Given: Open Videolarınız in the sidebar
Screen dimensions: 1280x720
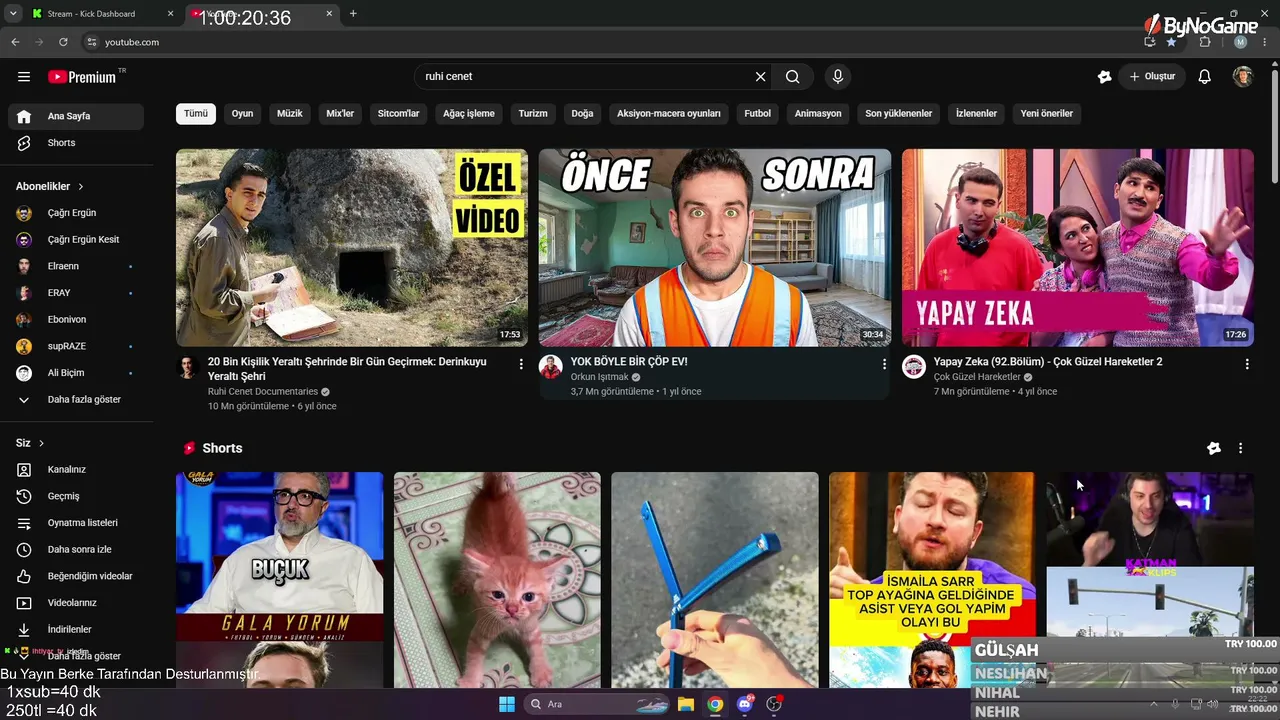Looking at the screenshot, I should coord(76,603).
